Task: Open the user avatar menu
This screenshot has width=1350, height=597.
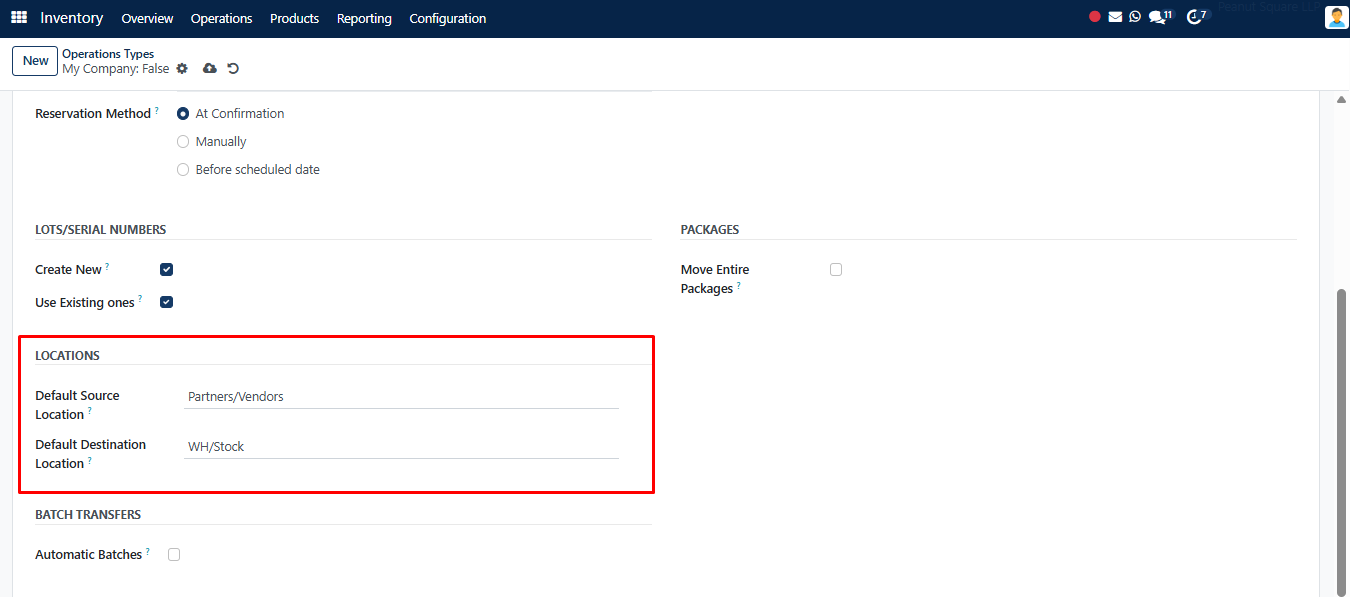Action: [1336, 18]
